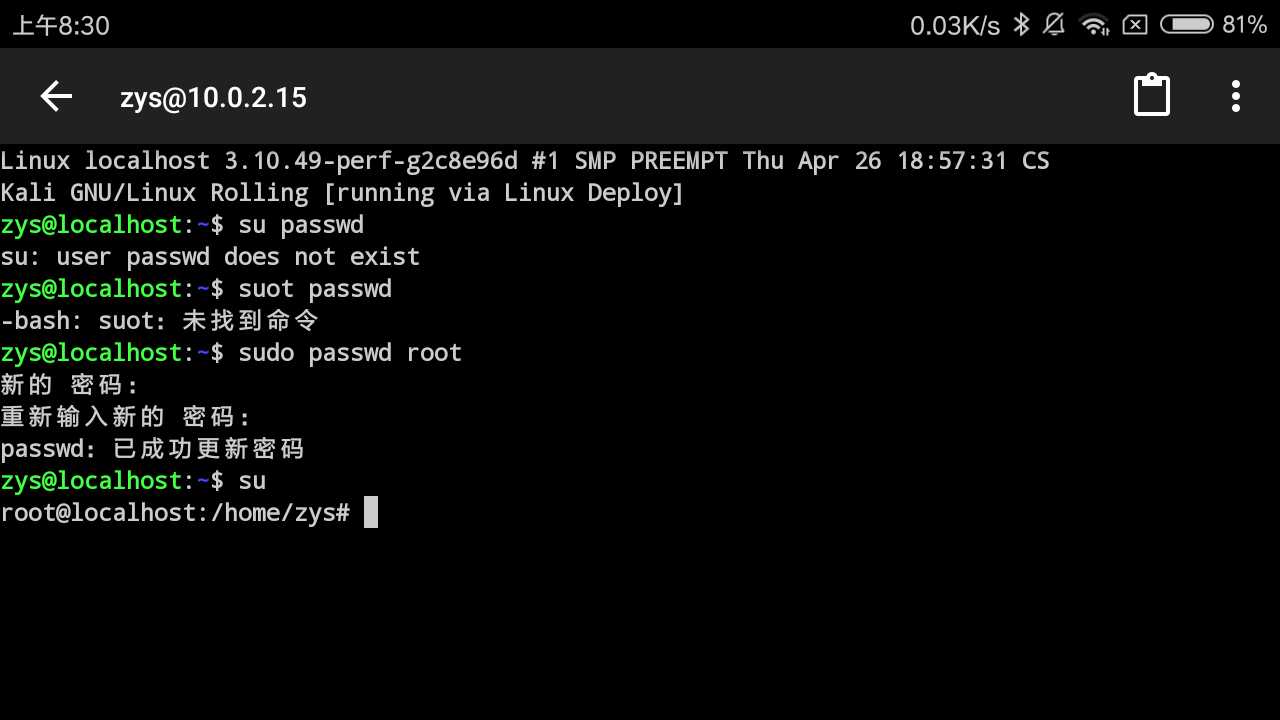Viewport: 1280px width, 720px height.
Task: Open the three-dot overflow menu
Action: point(1236,96)
